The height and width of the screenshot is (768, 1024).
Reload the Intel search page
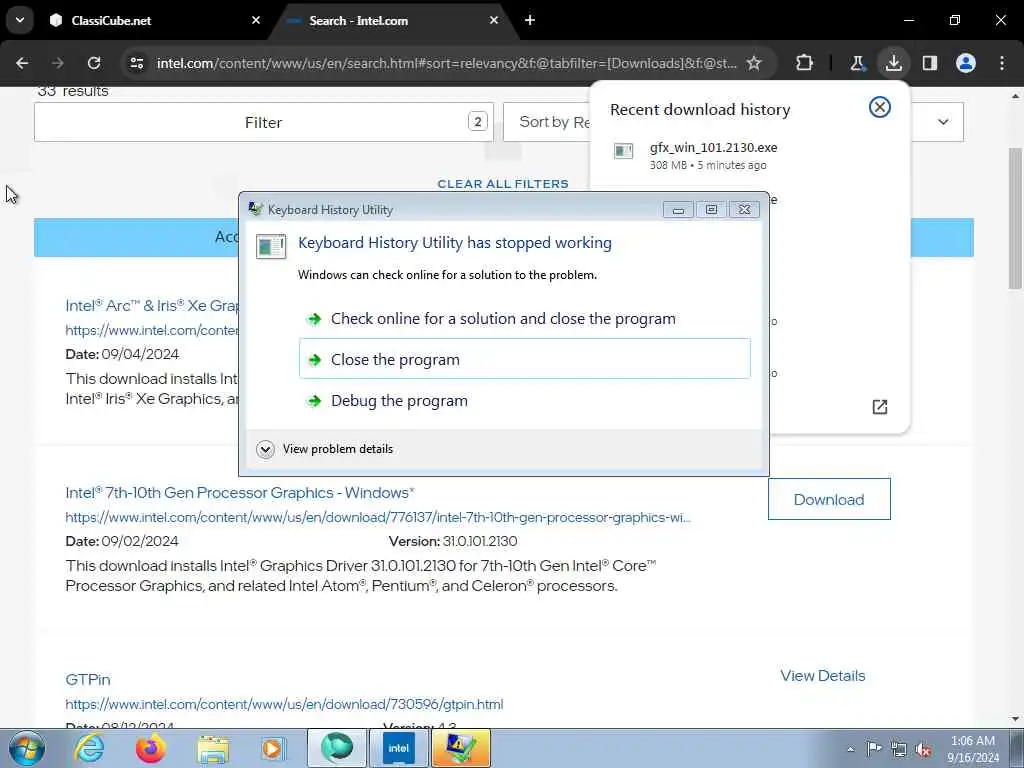[x=94, y=63]
